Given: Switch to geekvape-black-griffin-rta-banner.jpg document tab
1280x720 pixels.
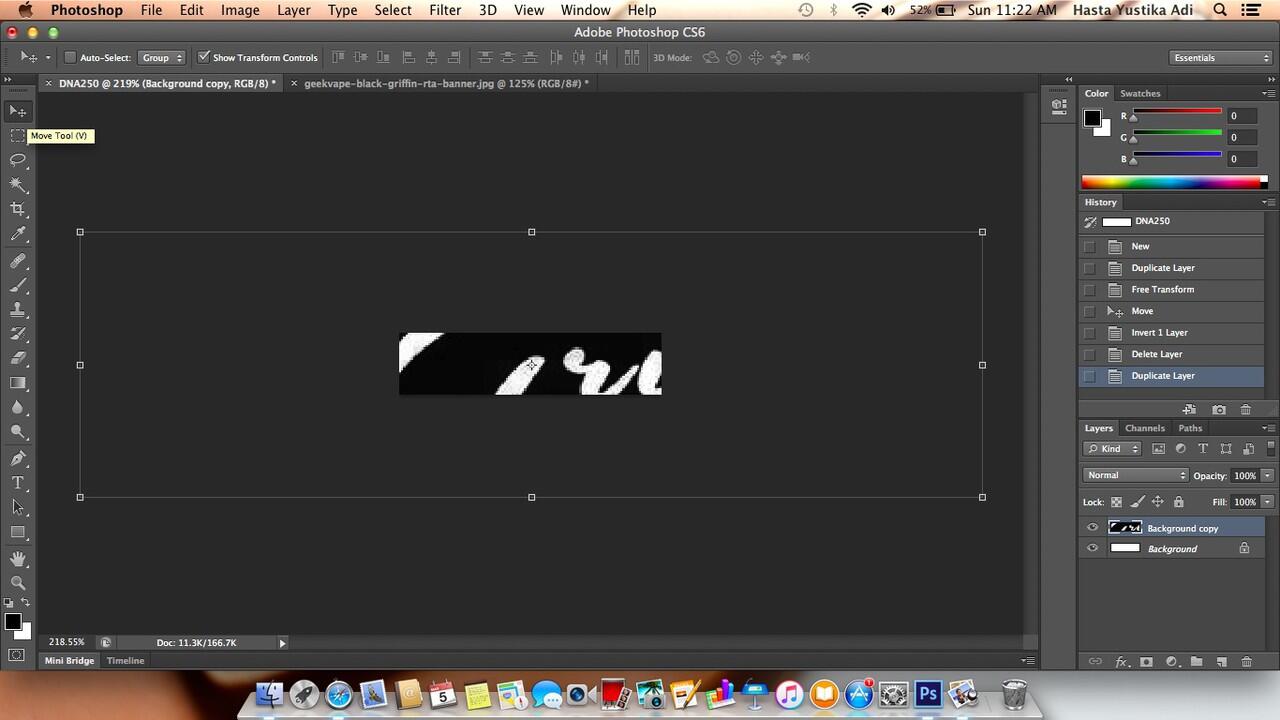Looking at the screenshot, I should [x=445, y=84].
